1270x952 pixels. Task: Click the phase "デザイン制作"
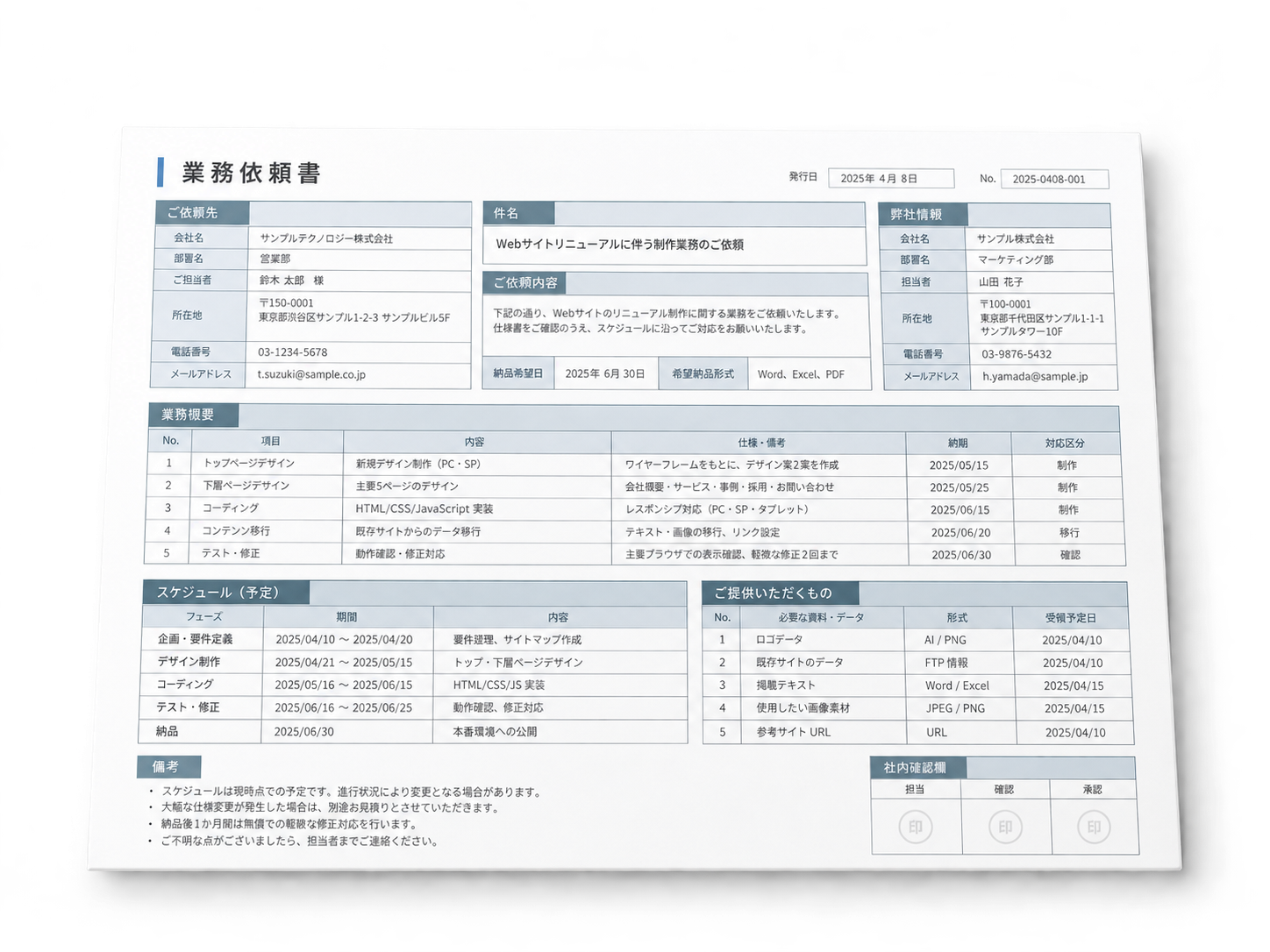pyautogui.click(x=189, y=663)
